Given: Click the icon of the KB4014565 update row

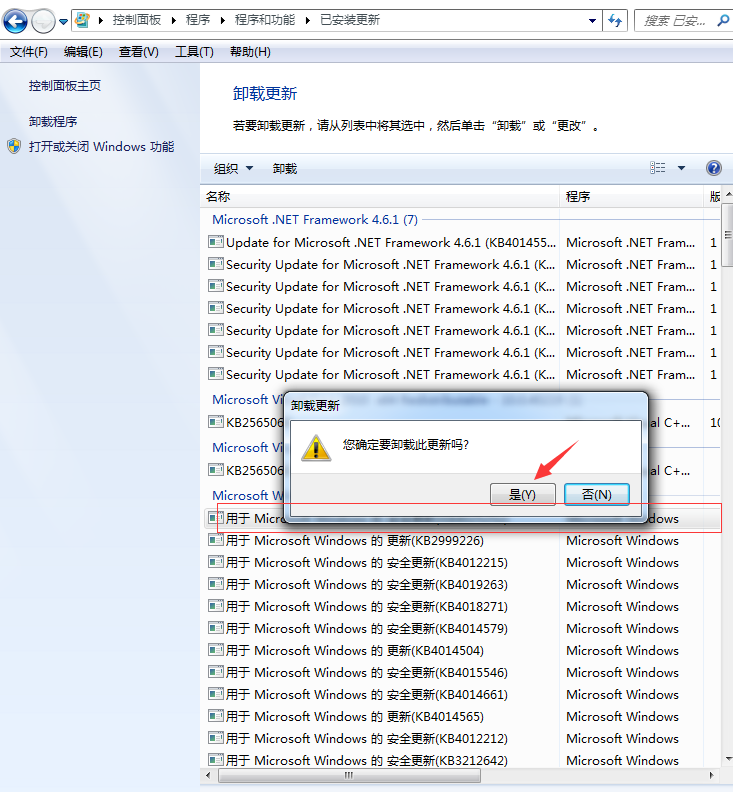Looking at the screenshot, I should point(216,716).
